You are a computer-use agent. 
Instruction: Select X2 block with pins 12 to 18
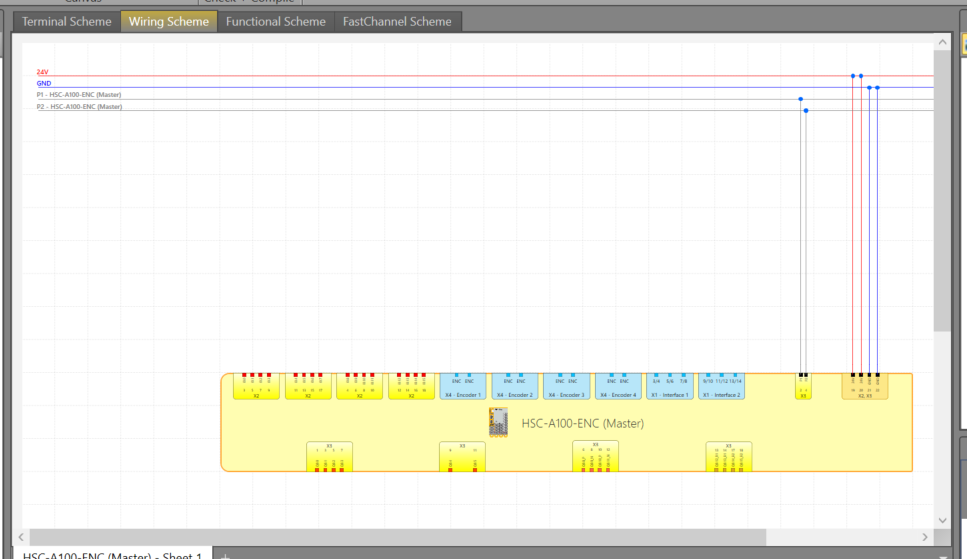[411, 386]
